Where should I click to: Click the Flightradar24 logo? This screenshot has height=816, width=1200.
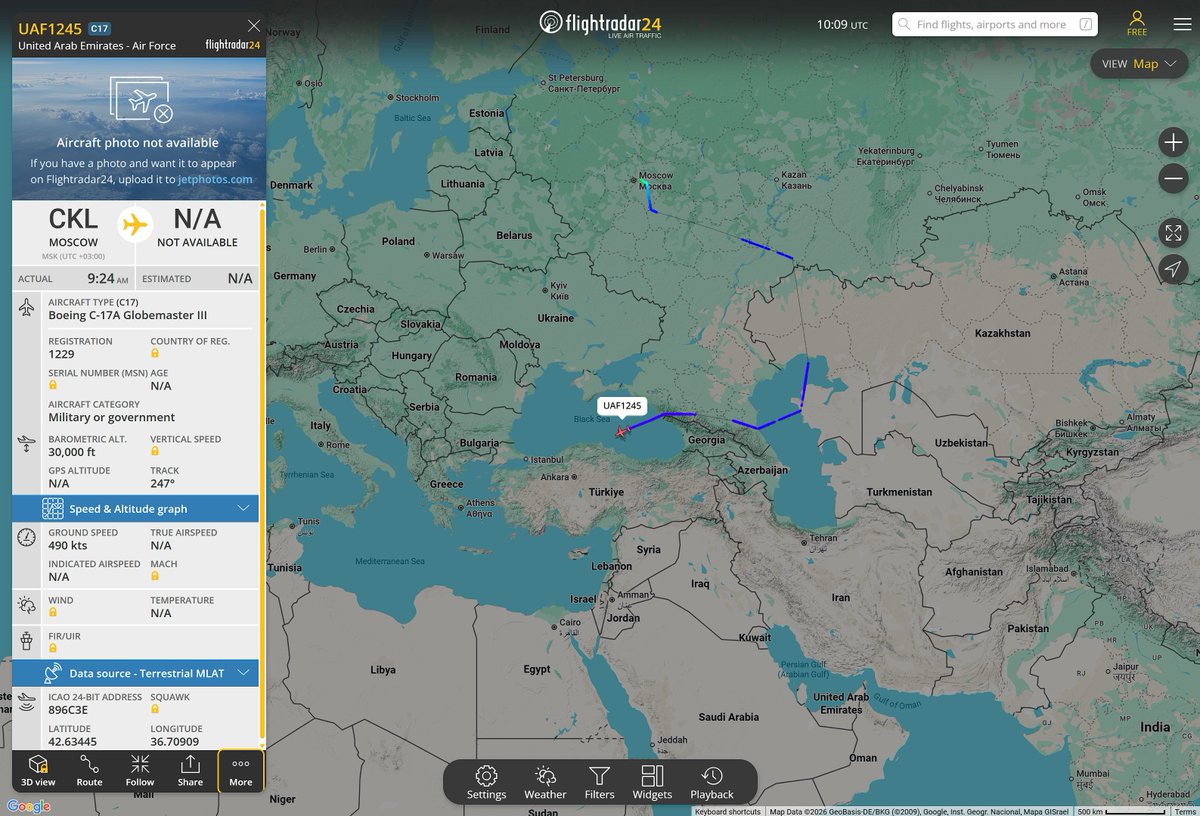point(600,23)
